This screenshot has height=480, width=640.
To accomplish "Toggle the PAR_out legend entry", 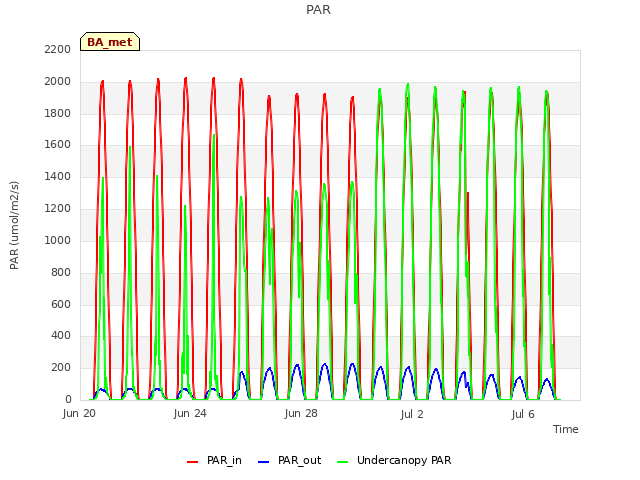I will pos(290,460).
